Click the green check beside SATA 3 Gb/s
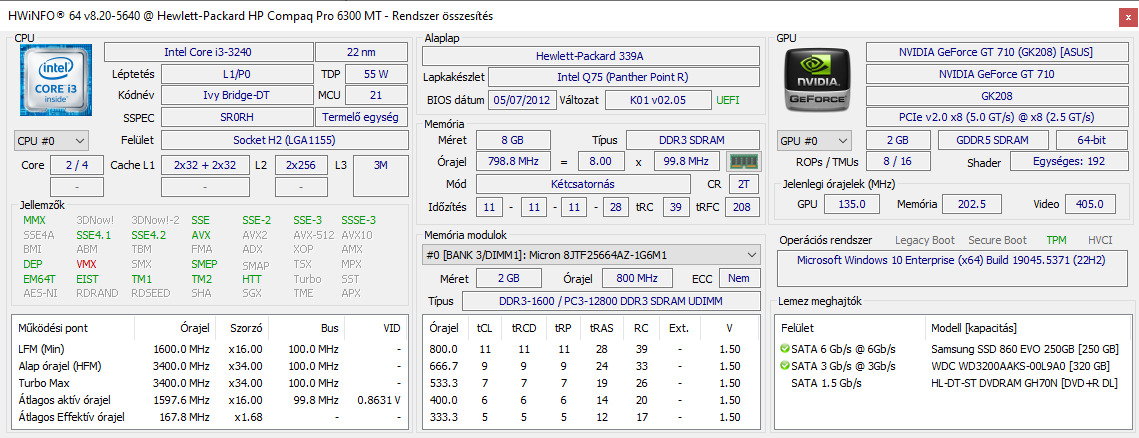 (x=784, y=365)
